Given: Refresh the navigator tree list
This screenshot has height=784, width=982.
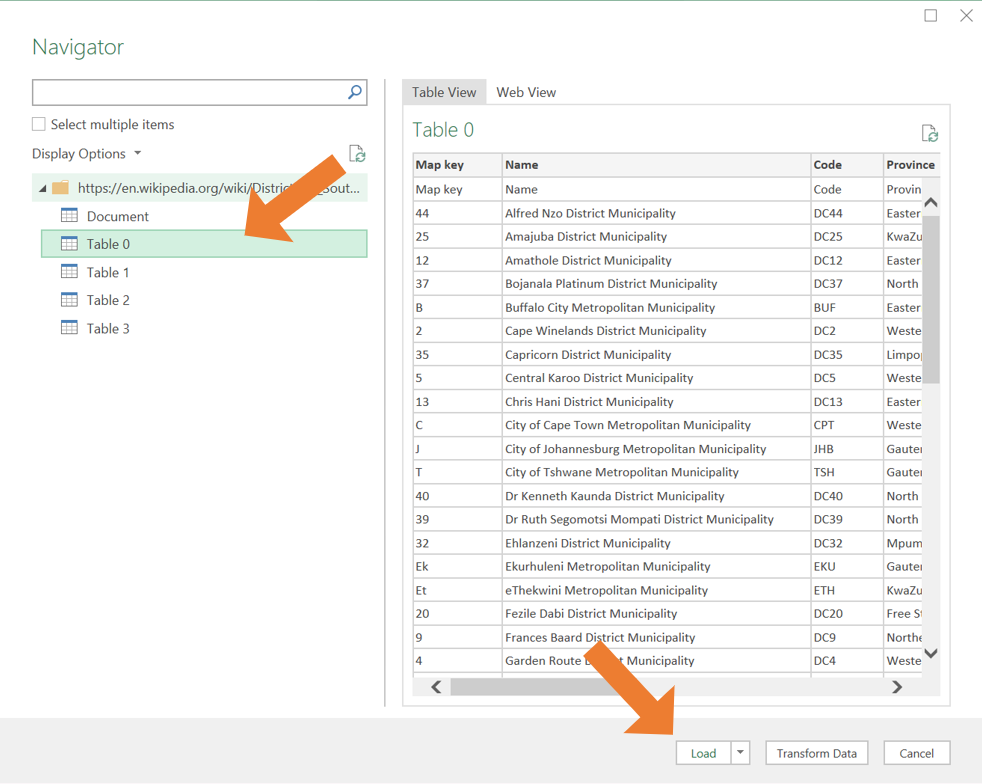Looking at the screenshot, I should (x=357, y=153).
